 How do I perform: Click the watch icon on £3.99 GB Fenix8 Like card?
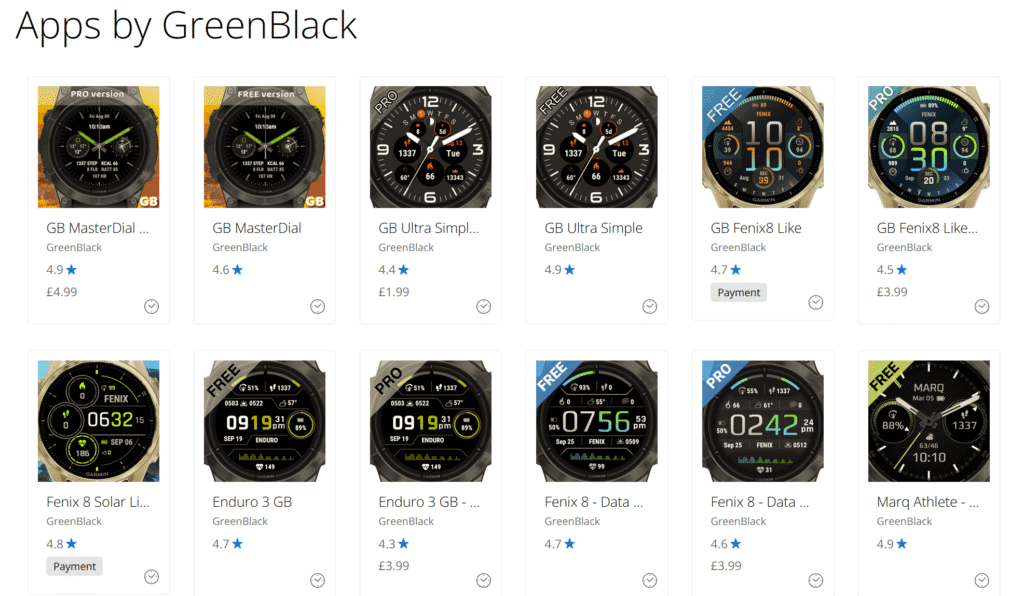coord(982,307)
